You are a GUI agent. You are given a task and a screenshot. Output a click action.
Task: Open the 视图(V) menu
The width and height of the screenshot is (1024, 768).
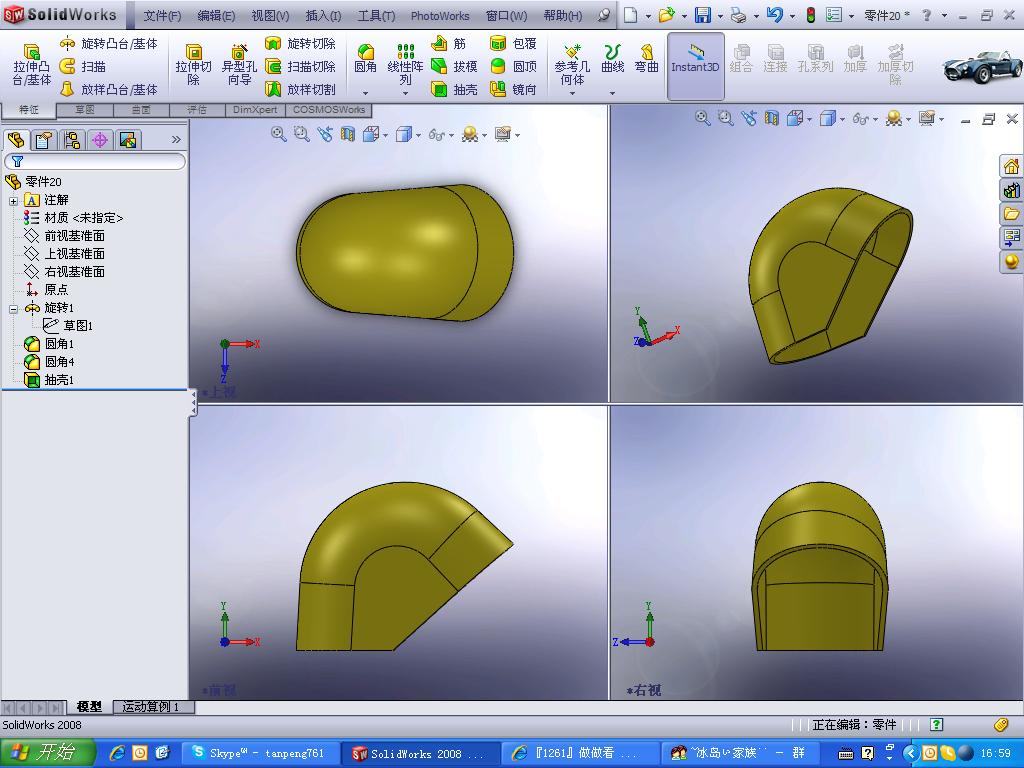click(270, 16)
